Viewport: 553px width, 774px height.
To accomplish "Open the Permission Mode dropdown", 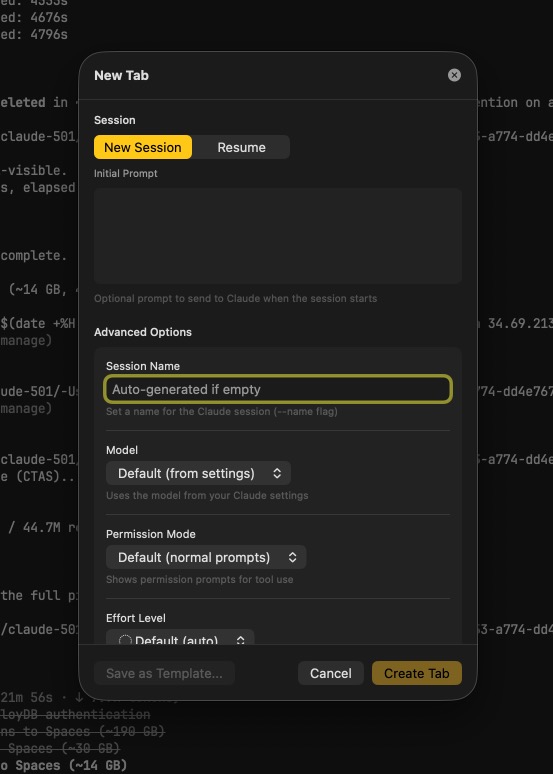I will pyautogui.click(x=206, y=557).
